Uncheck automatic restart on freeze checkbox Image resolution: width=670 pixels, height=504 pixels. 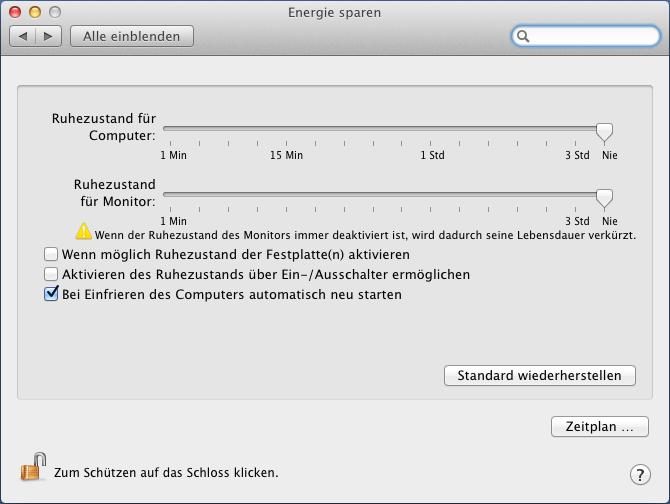pos(51,294)
